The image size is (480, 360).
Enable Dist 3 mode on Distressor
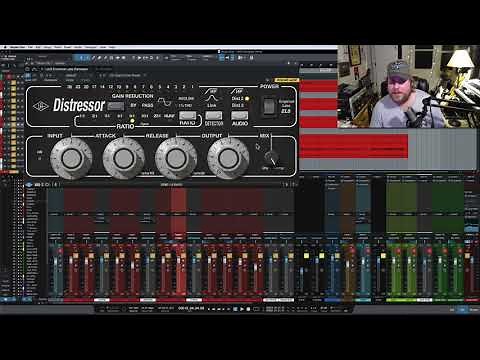(238, 105)
